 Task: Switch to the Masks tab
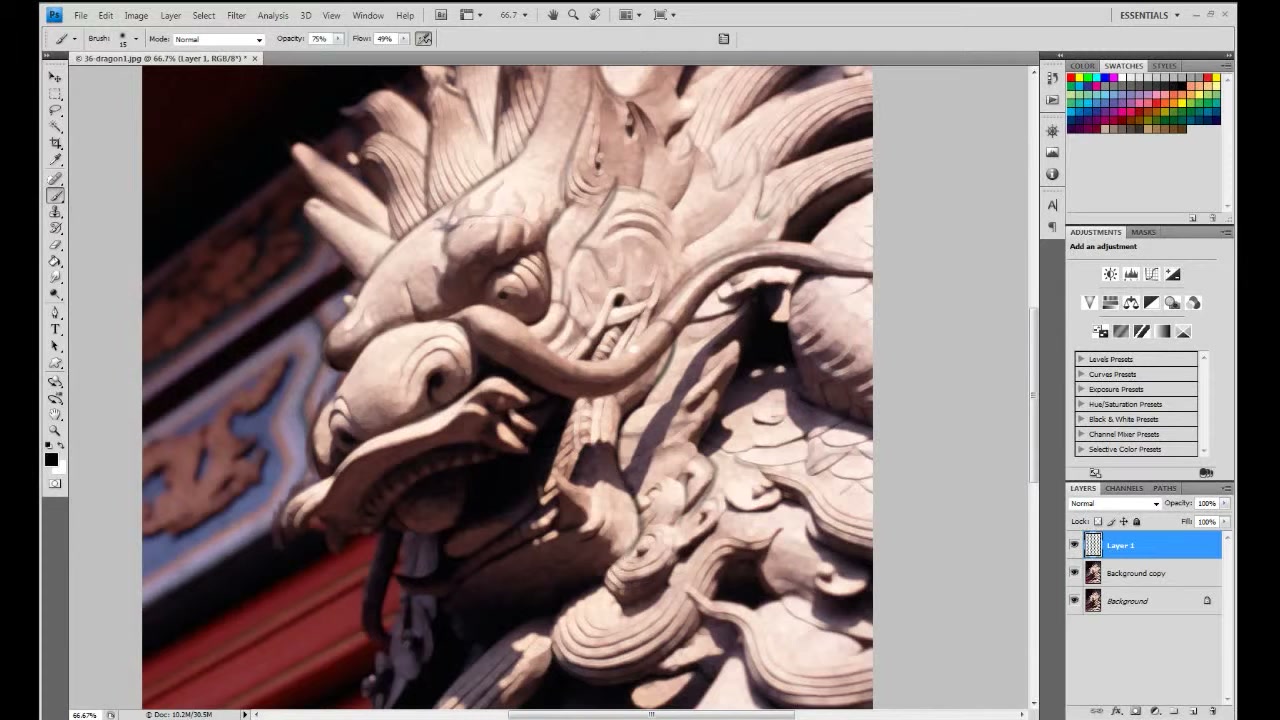click(x=1143, y=232)
